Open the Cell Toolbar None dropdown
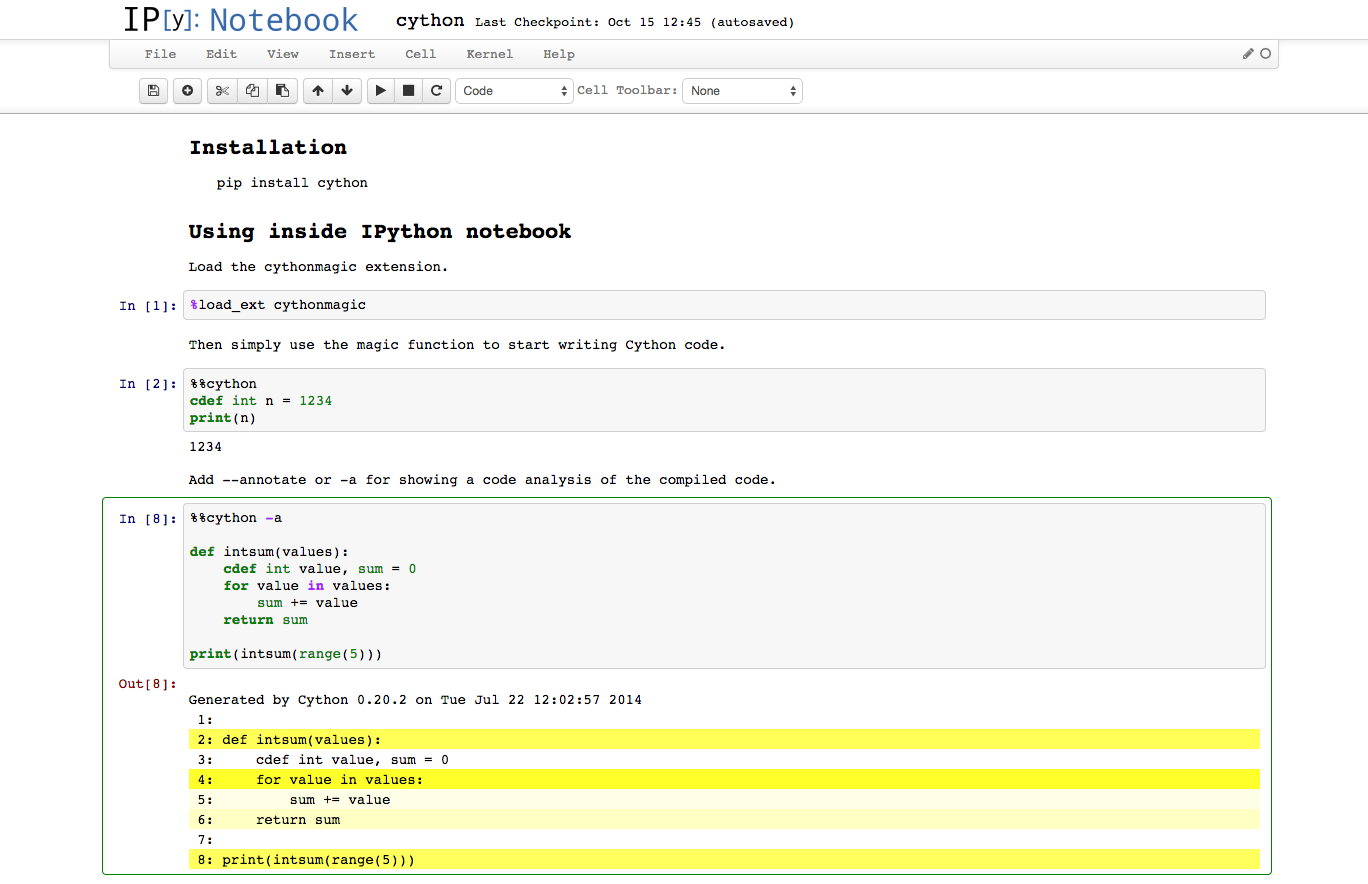Screen dimensions: 1368x884 pos(742,91)
